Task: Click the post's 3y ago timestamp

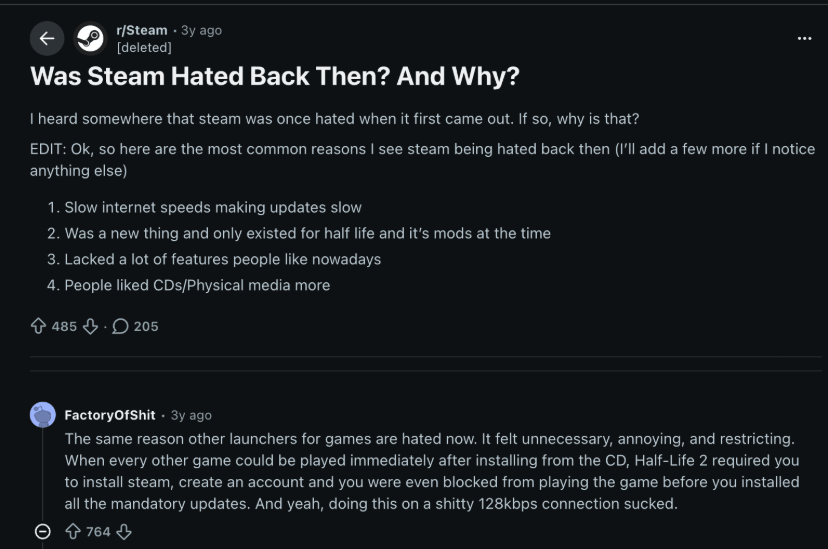Action: click(x=201, y=31)
